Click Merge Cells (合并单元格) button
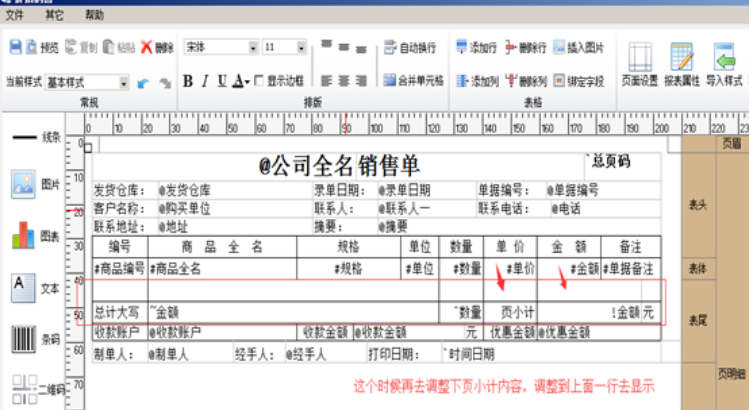The height and width of the screenshot is (410, 749). click(413, 81)
